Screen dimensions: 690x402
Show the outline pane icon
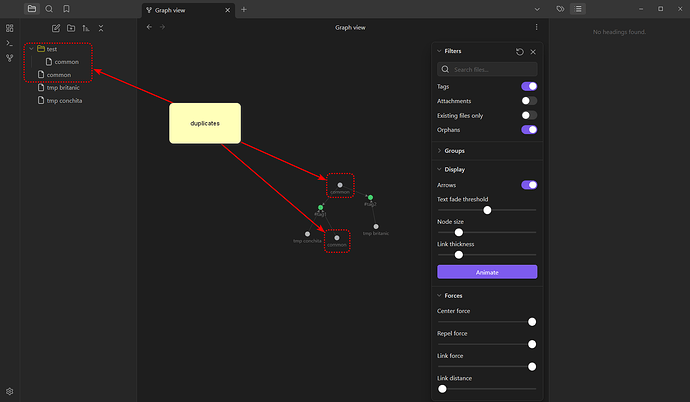pos(578,9)
